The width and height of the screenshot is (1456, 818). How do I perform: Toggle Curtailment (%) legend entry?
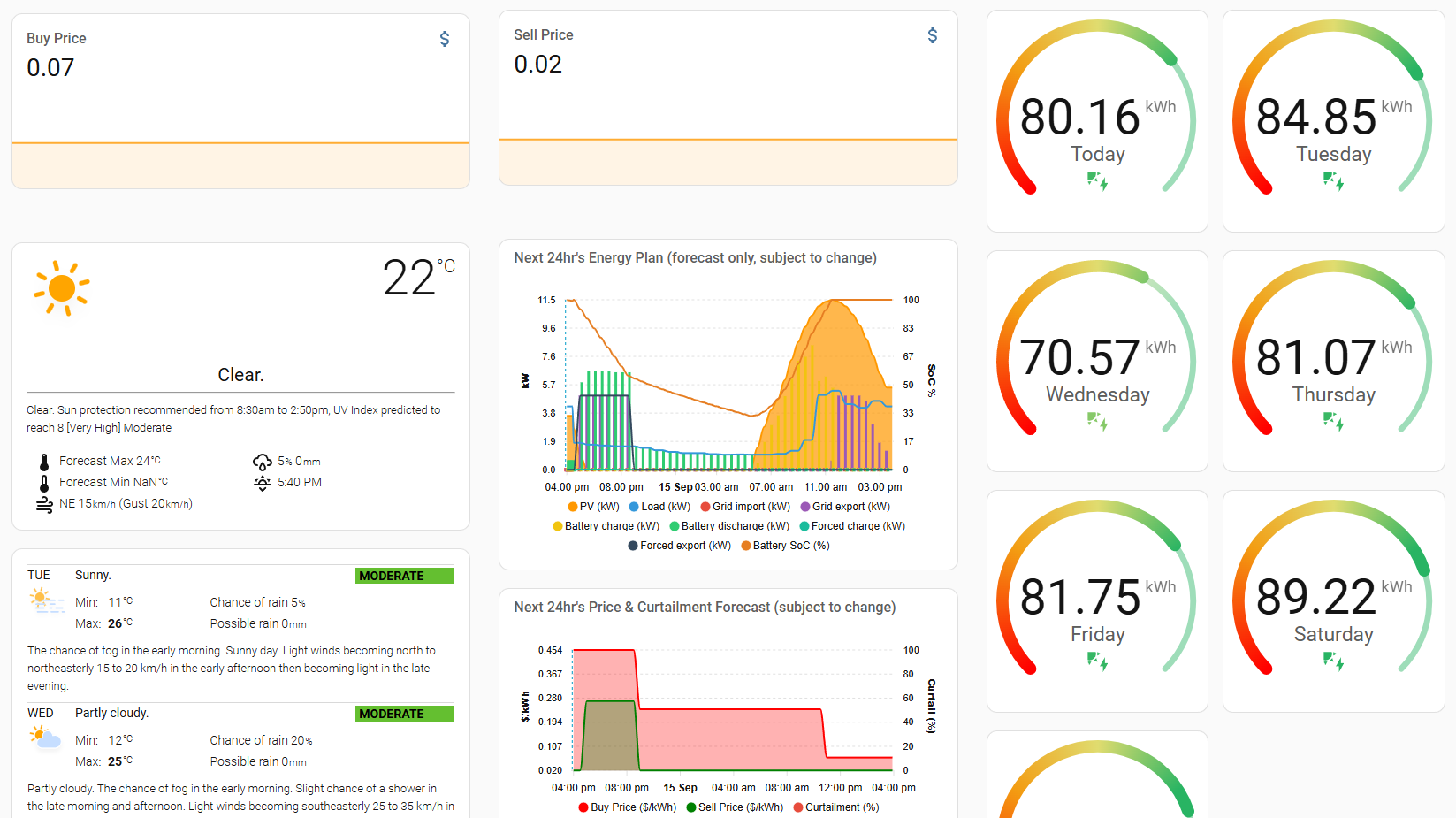coord(836,807)
